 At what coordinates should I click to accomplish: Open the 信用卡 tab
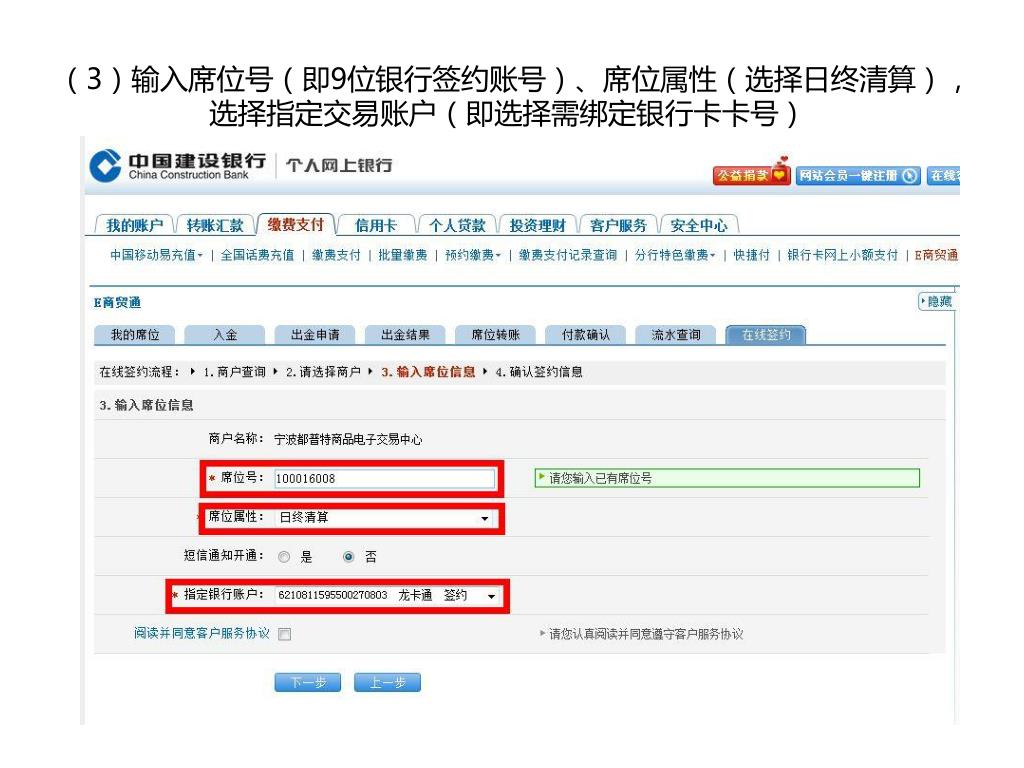(x=376, y=225)
